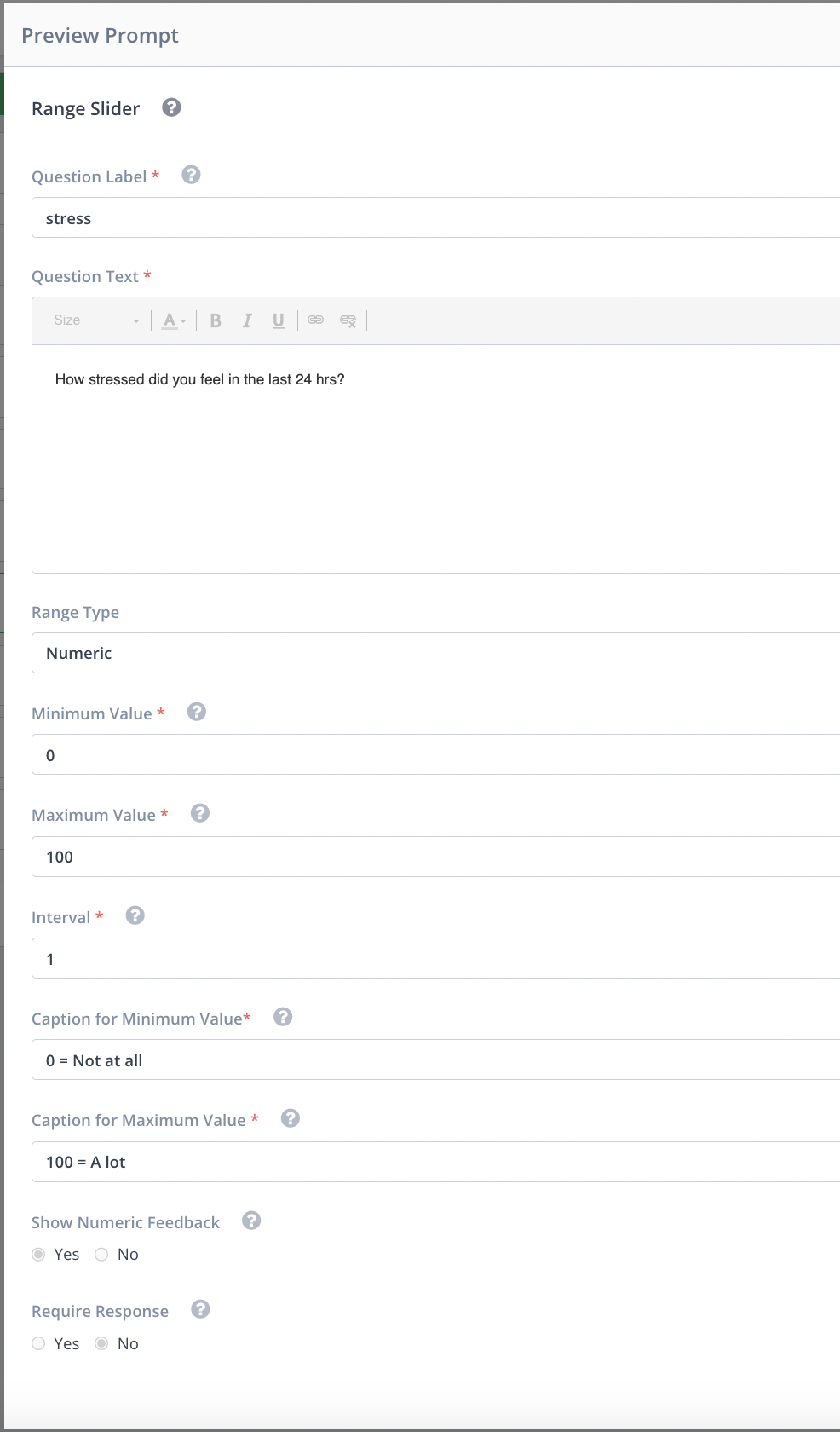Image resolution: width=840 pixels, height=1432 pixels.
Task: Click the Question Label help icon
Action: coord(192,175)
